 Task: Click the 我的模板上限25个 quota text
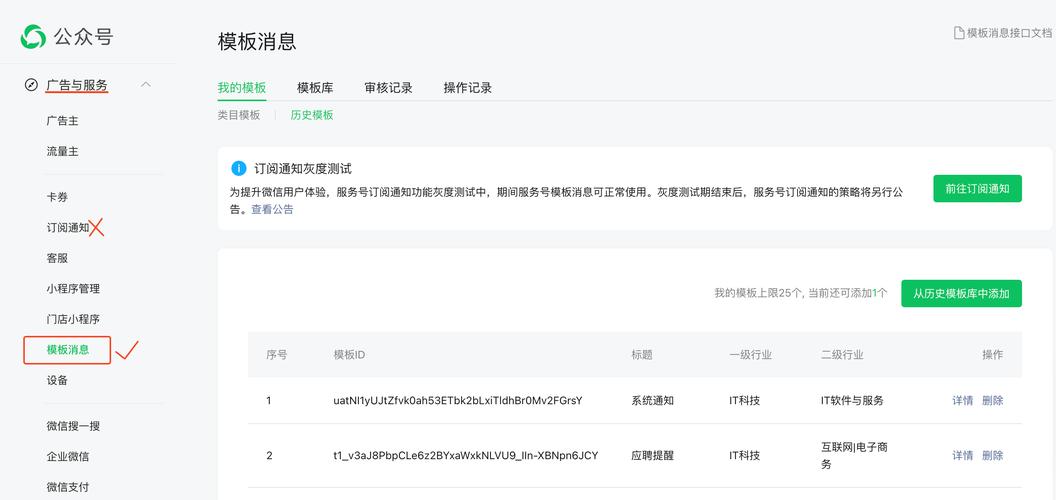pos(801,294)
